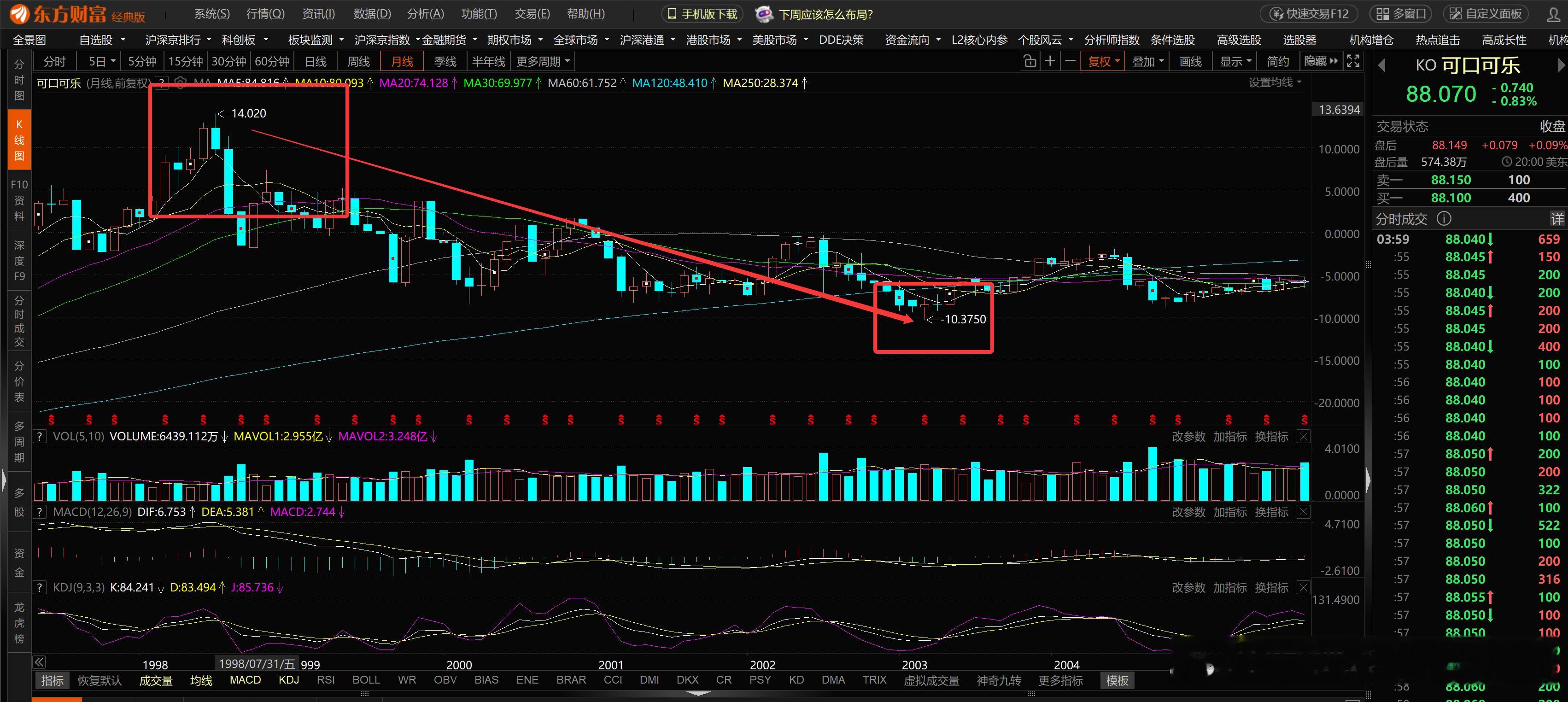Select the K线图 sidebar view
This screenshot has height=702, width=1568.
click(x=19, y=140)
